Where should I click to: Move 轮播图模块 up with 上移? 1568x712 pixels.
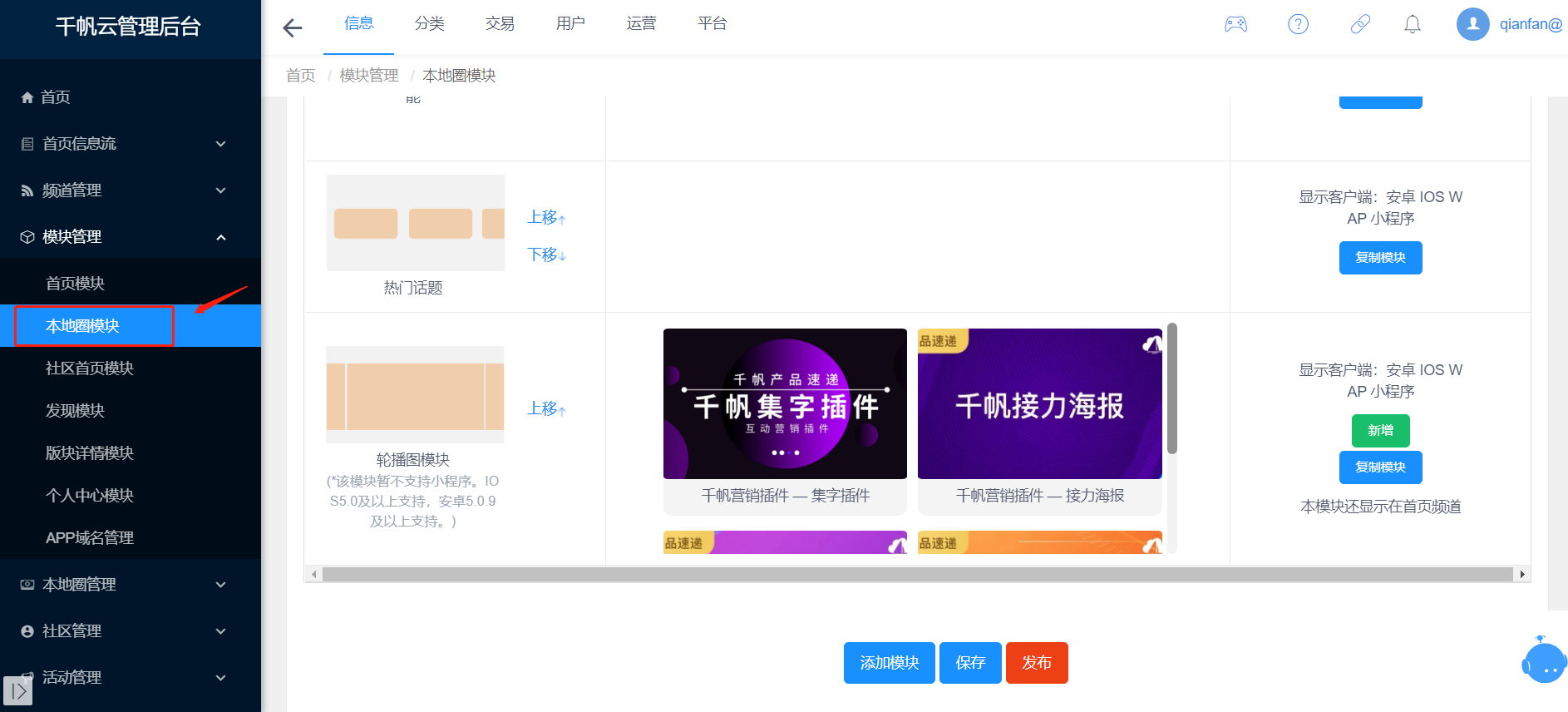(546, 409)
